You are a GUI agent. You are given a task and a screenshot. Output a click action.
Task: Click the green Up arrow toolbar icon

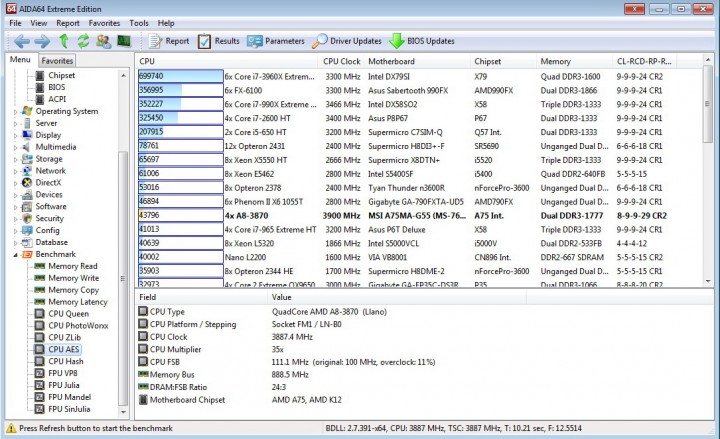click(x=64, y=41)
